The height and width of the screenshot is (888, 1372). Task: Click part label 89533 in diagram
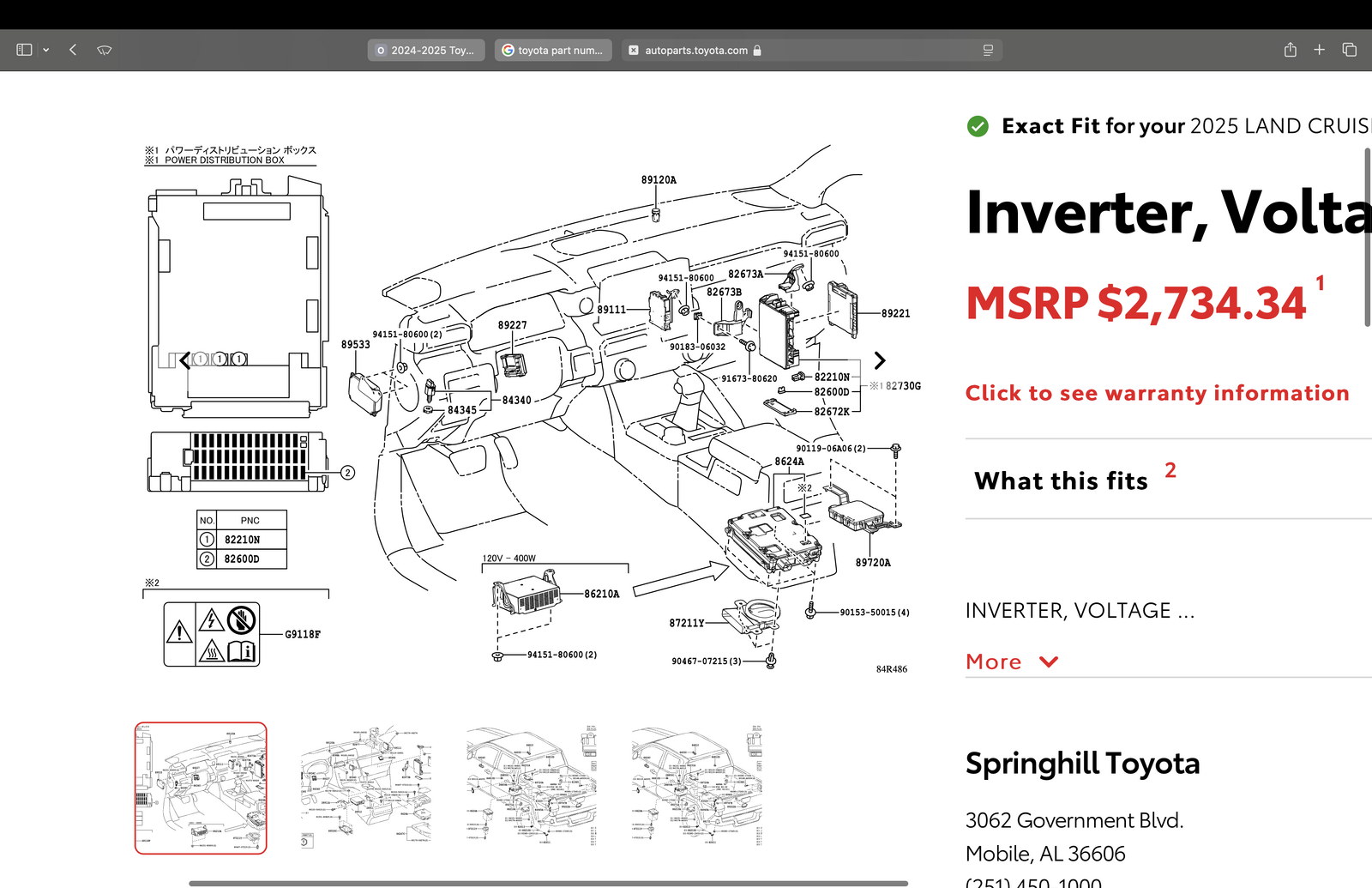(356, 344)
